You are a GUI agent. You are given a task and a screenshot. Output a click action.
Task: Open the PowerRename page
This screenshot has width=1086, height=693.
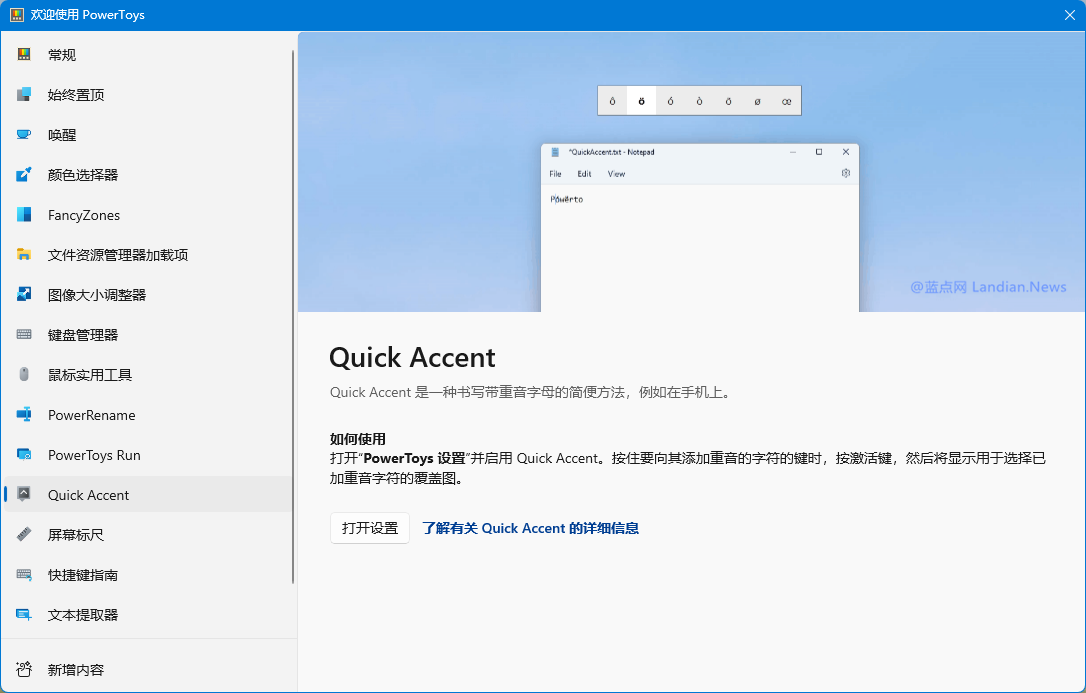click(148, 415)
